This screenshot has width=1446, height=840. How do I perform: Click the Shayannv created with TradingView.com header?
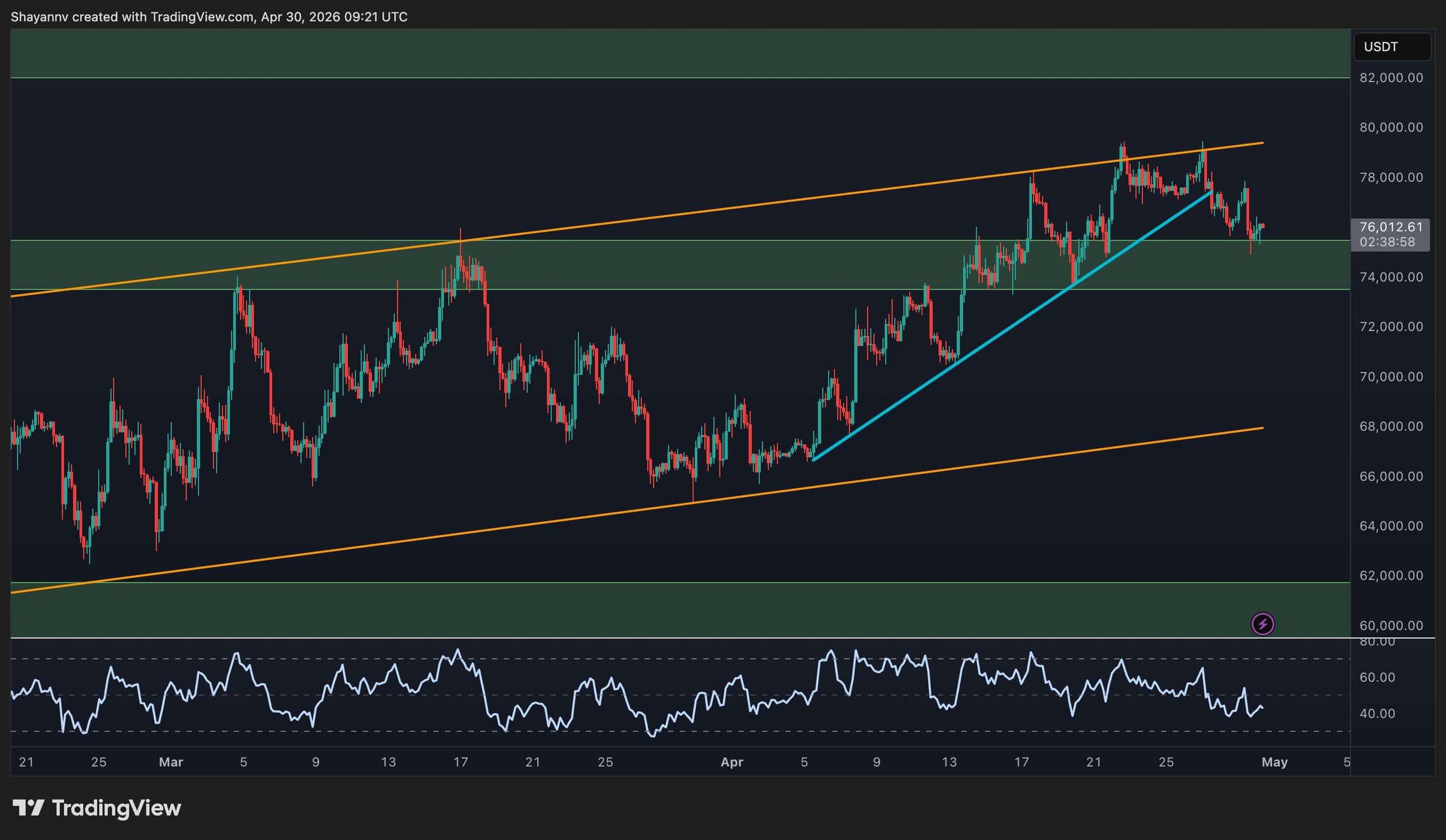pos(209,17)
